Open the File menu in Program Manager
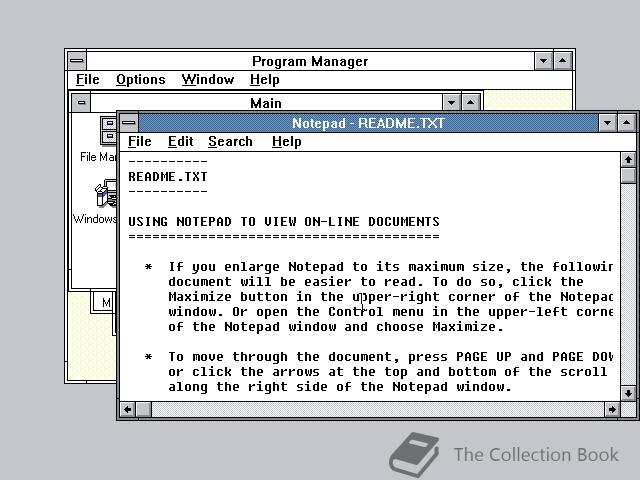Image resolution: width=640 pixels, height=480 pixels. click(88, 80)
